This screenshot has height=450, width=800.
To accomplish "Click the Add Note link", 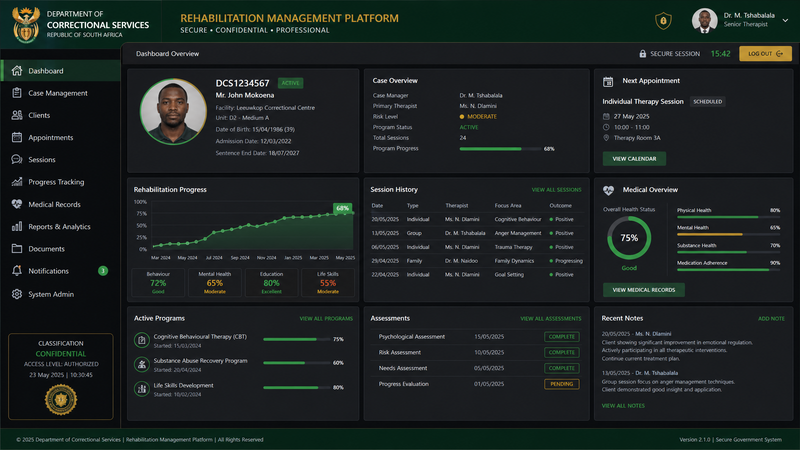I will click(771, 318).
